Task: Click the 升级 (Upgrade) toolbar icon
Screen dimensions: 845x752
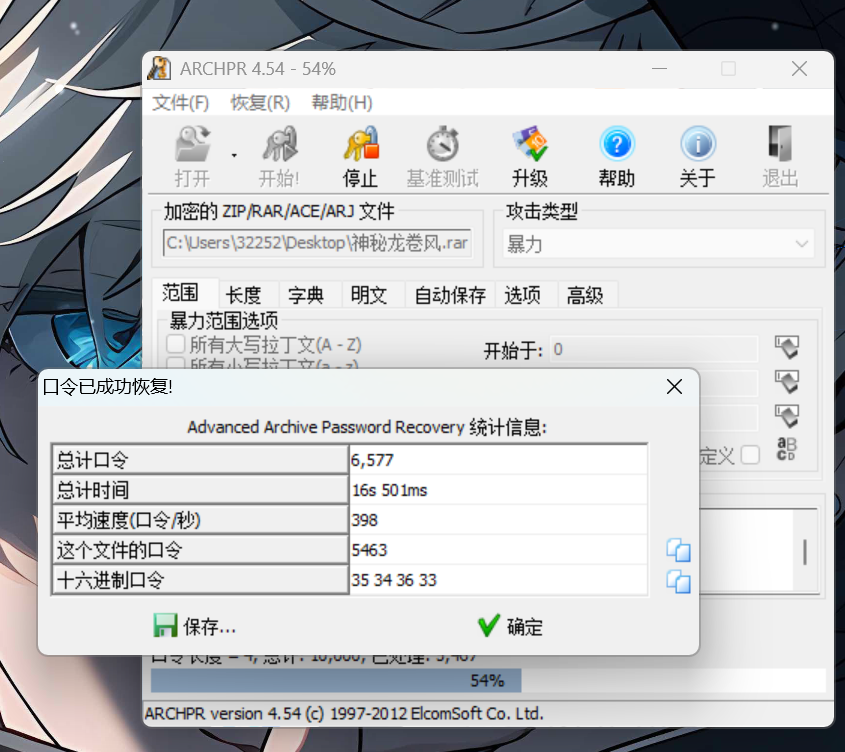Action: tap(529, 146)
